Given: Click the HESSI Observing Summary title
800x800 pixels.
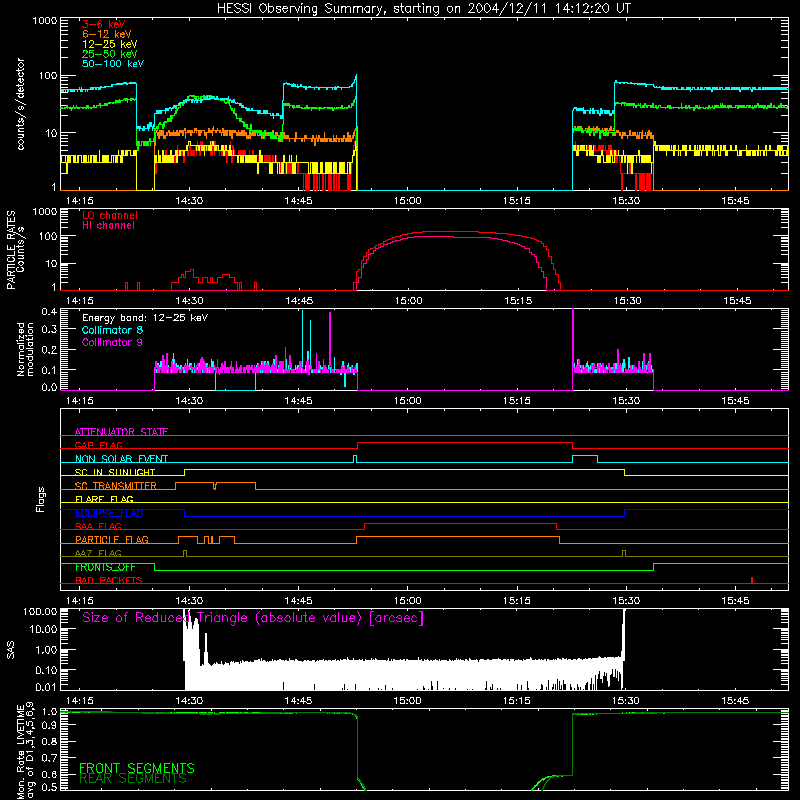Looking at the screenshot, I should (423, 9).
